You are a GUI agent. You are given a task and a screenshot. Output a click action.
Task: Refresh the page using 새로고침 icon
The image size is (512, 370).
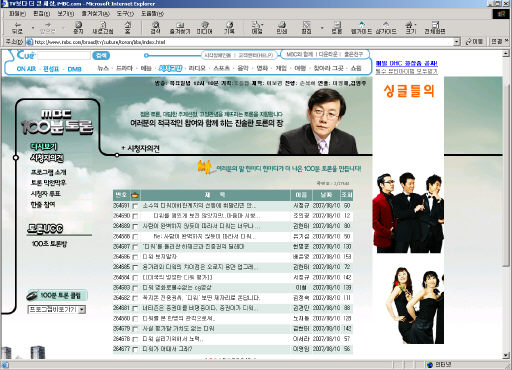coord(103,28)
